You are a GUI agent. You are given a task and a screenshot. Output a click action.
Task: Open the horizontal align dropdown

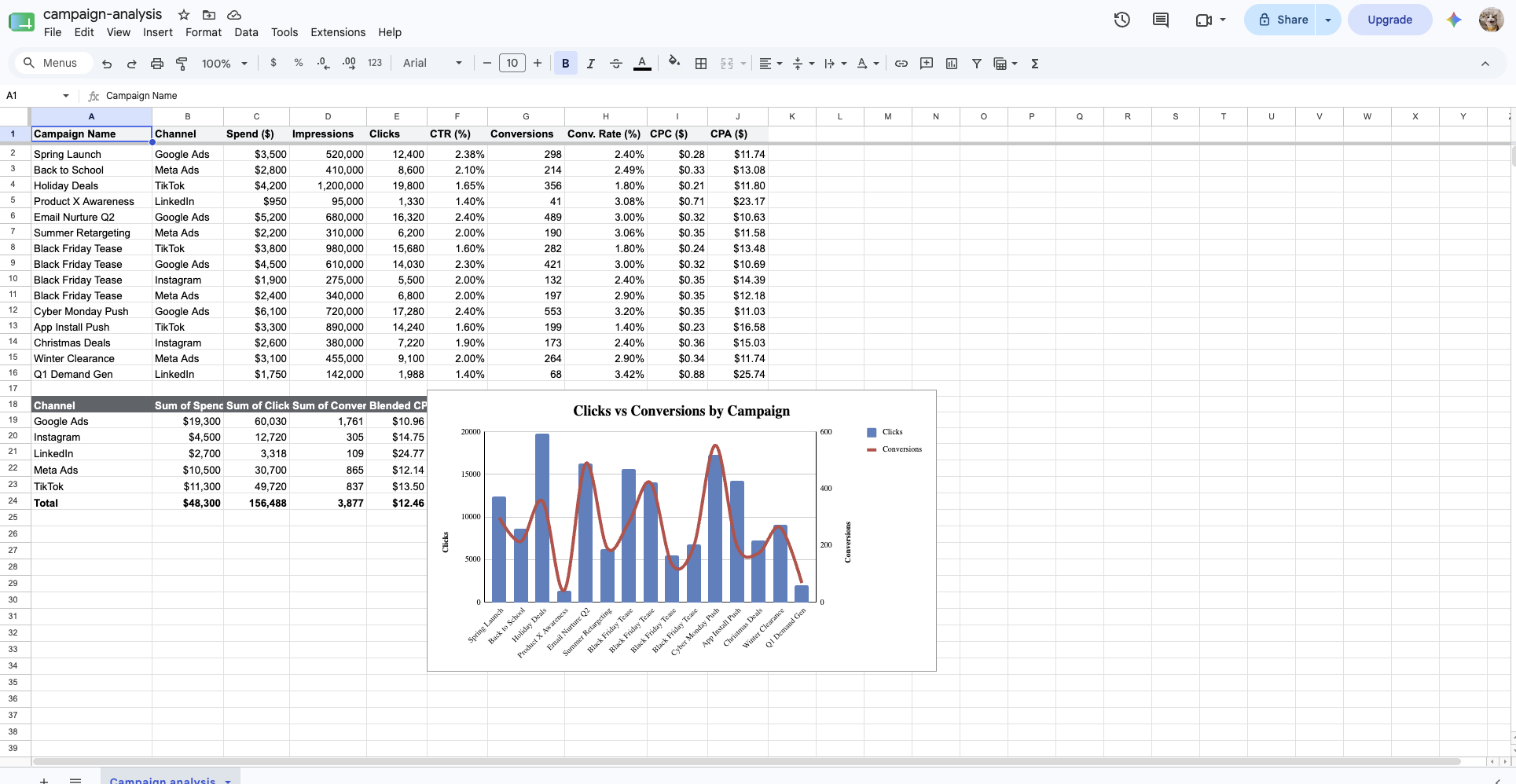coord(770,64)
